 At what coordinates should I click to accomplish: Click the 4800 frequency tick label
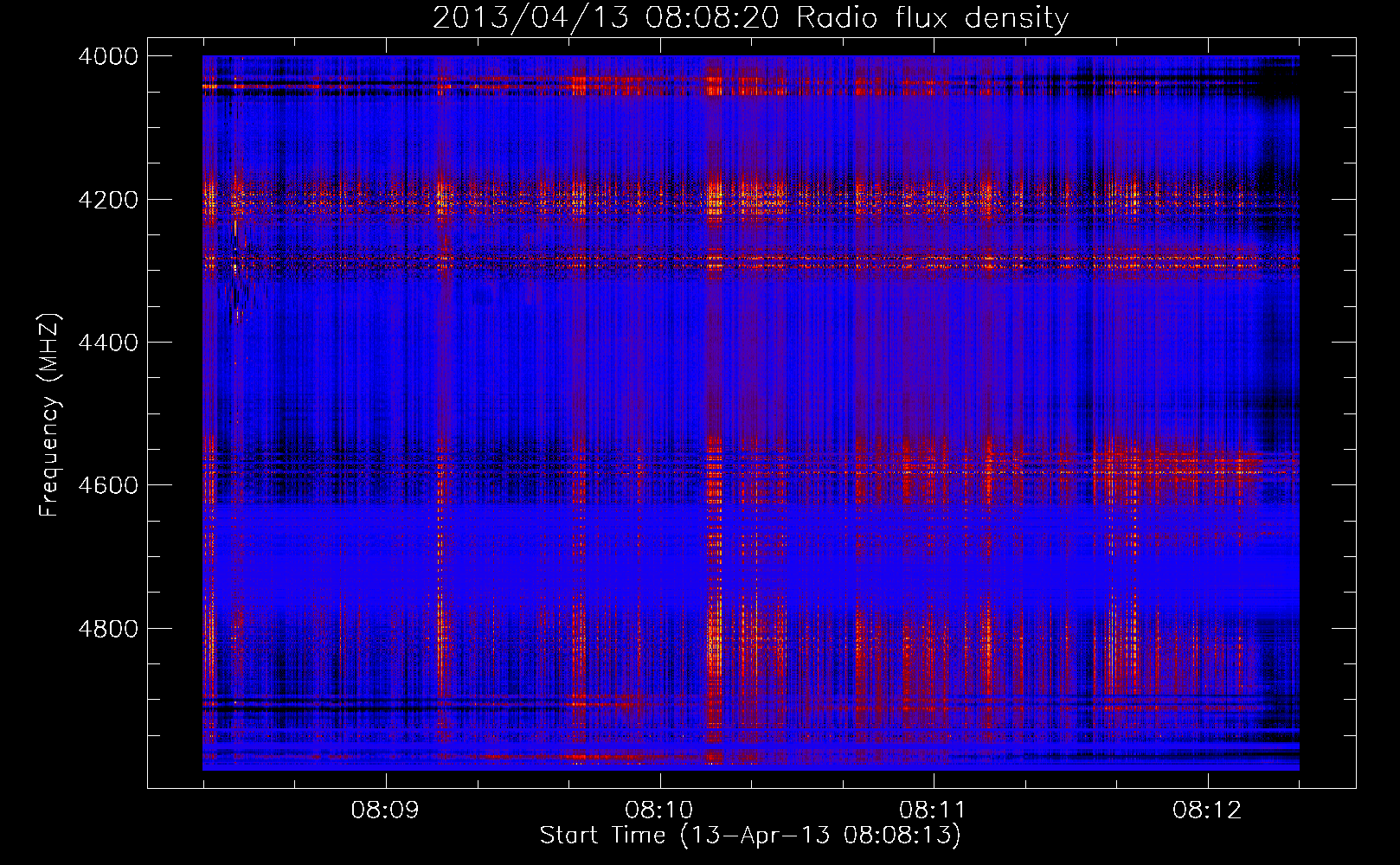click(108, 628)
